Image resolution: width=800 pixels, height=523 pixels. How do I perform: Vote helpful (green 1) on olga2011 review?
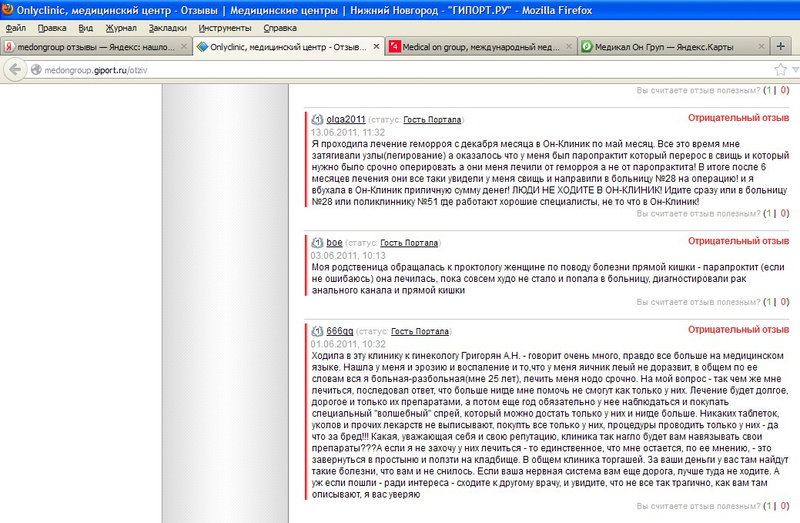click(x=768, y=213)
